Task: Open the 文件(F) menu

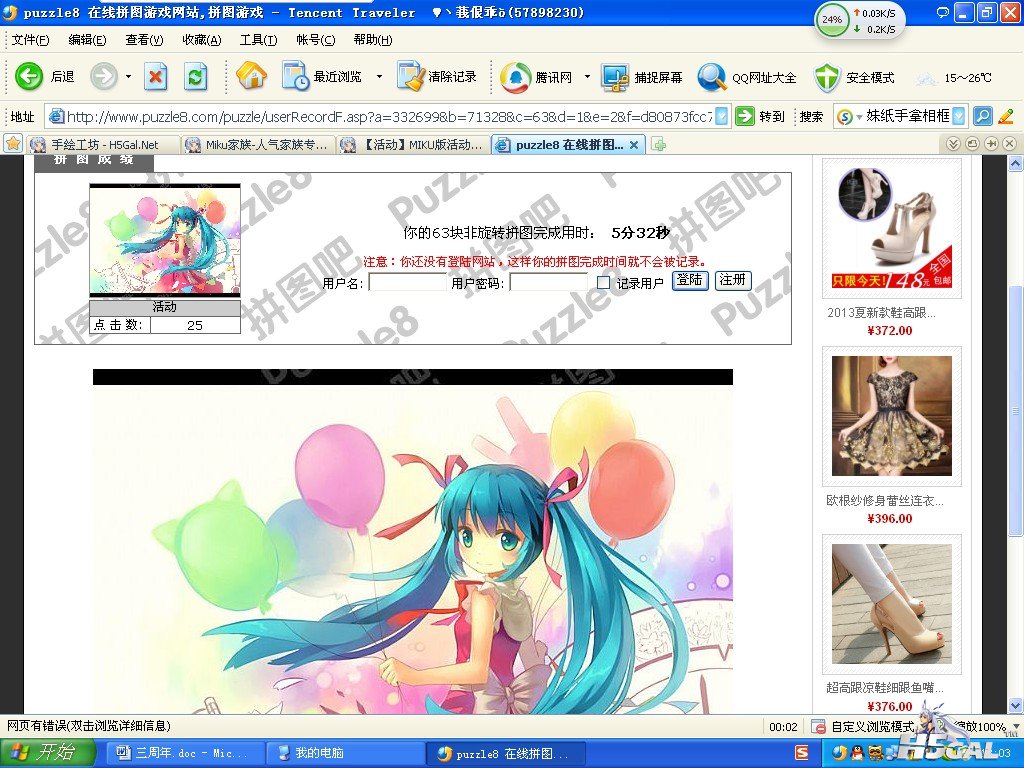Action: pyautogui.click(x=30, y=40)
